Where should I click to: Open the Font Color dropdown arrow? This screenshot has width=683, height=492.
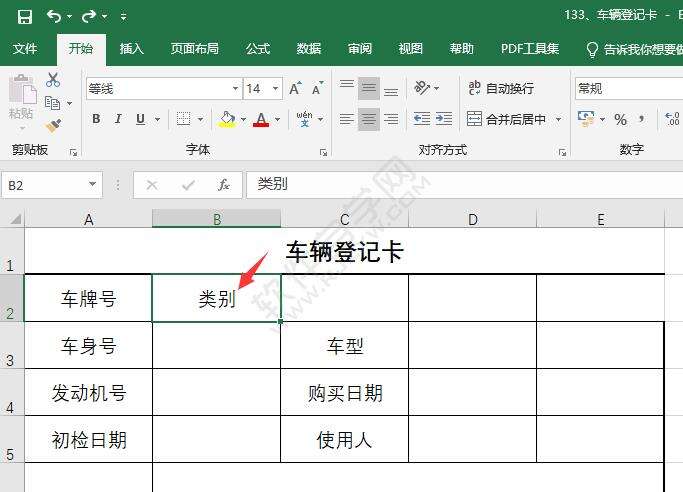pos(277,119)
